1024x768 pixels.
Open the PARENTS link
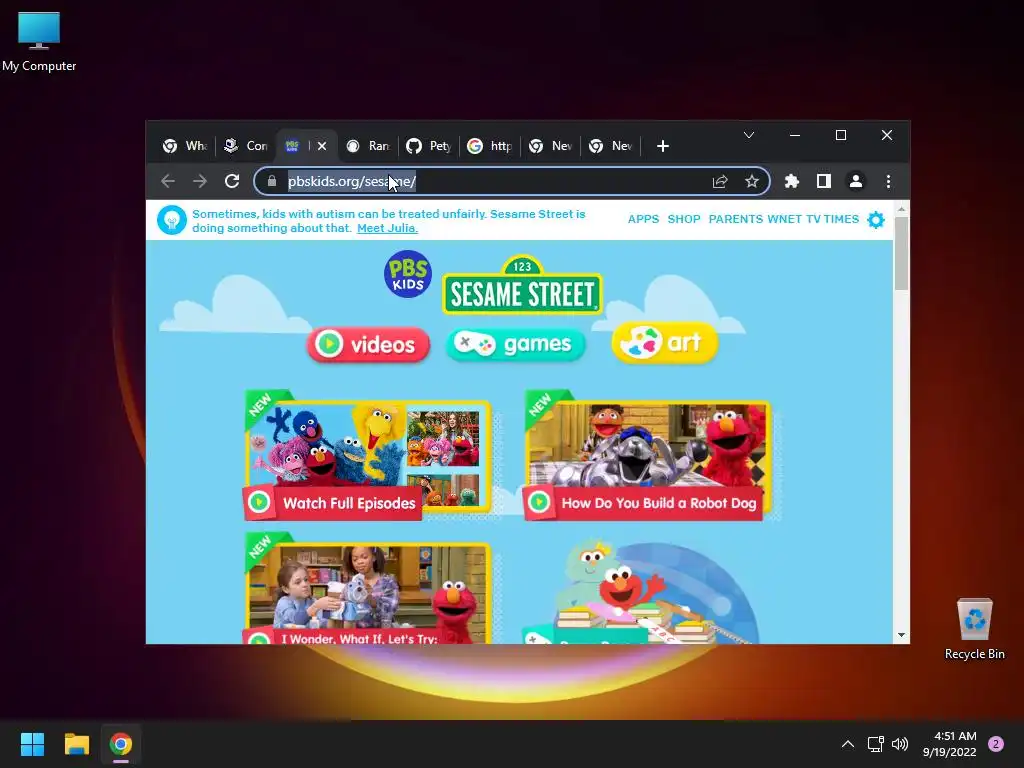click(x=735, y=219)
